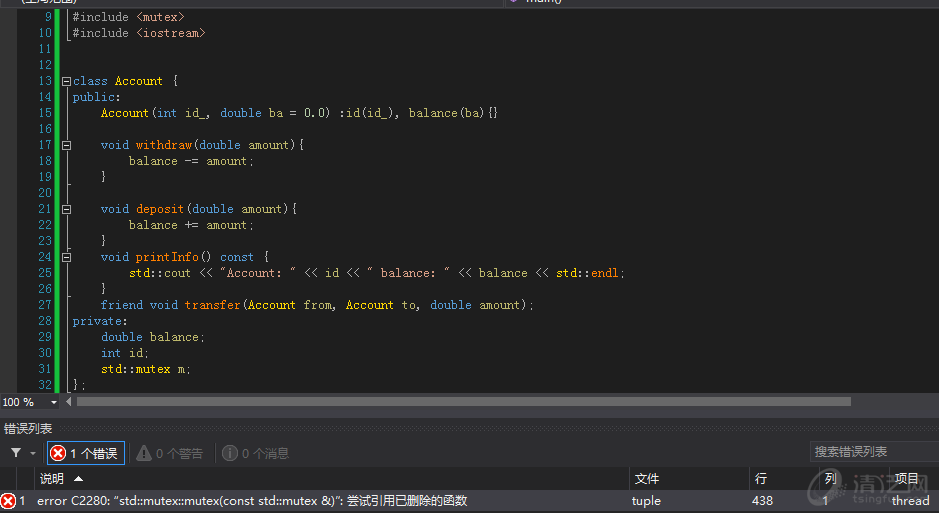Viewport: 939px width, 513px height.
Task: Click the red error icon in the C2280 row
Action: click(8, 501)
